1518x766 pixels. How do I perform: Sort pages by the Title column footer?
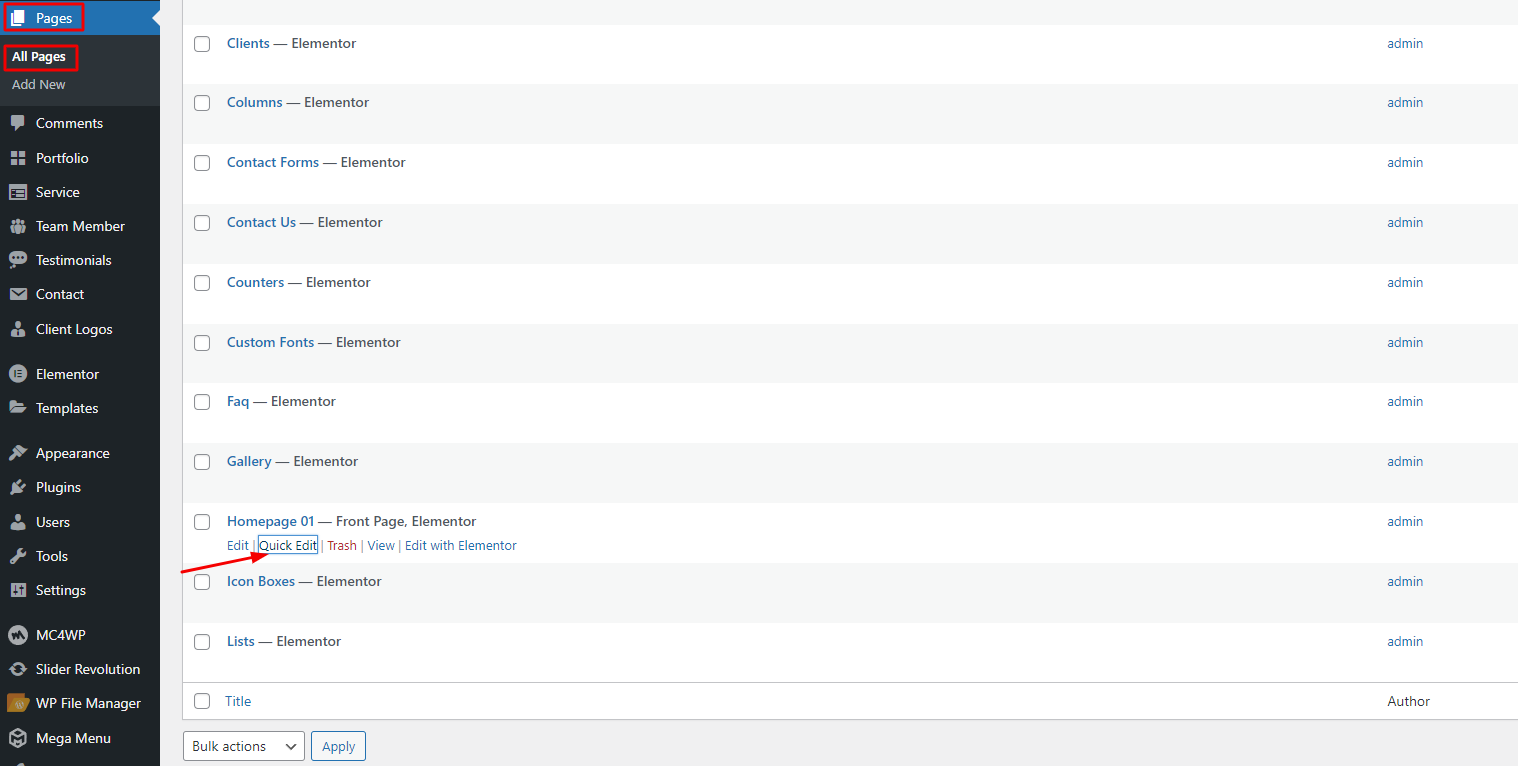[238, 701]
